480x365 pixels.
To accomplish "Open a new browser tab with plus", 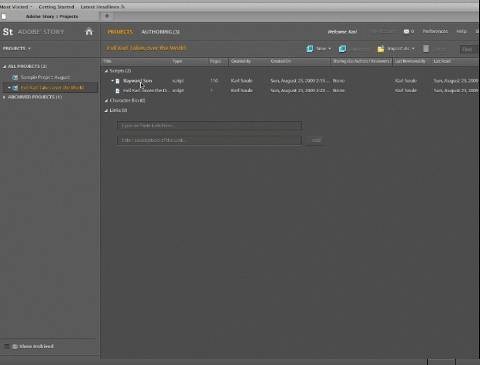I will [107, 16].
